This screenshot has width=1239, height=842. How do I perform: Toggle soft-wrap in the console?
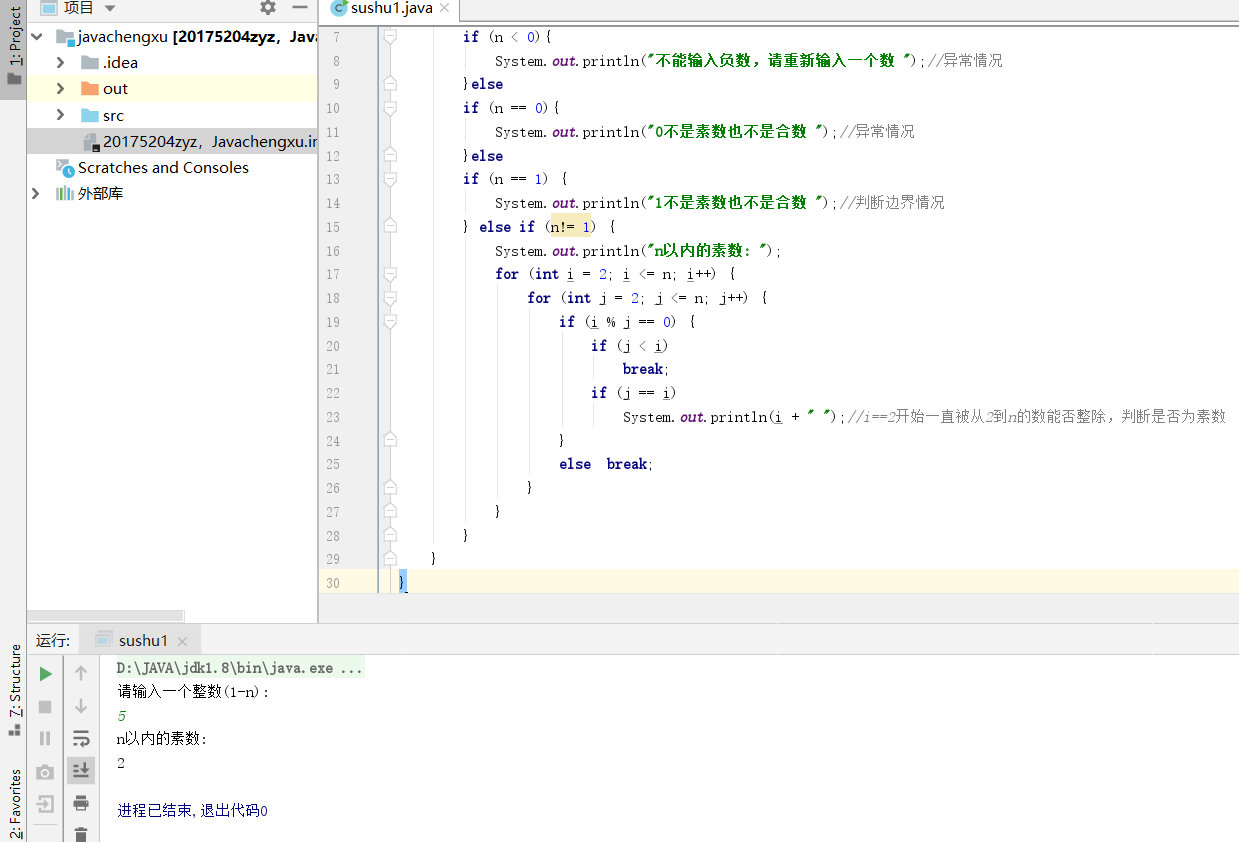(81, 739)
